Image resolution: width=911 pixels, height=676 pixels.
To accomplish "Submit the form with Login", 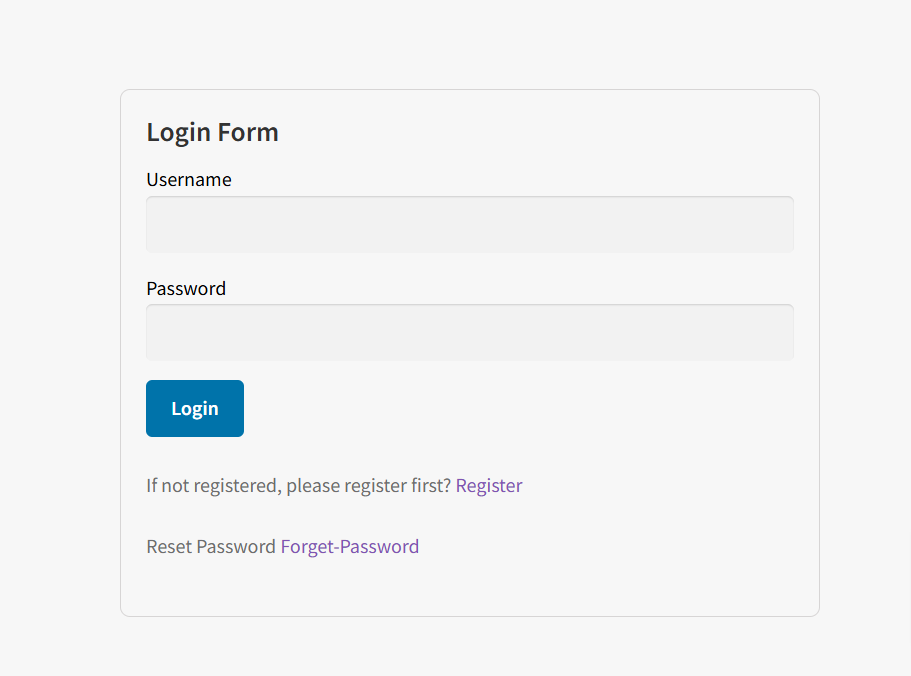I will 195,408.
